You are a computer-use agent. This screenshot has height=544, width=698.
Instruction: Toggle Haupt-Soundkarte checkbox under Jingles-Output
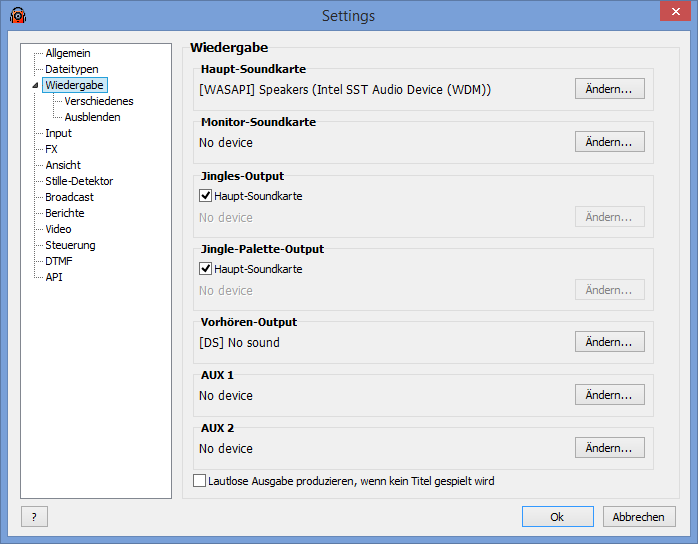[206, 196]
